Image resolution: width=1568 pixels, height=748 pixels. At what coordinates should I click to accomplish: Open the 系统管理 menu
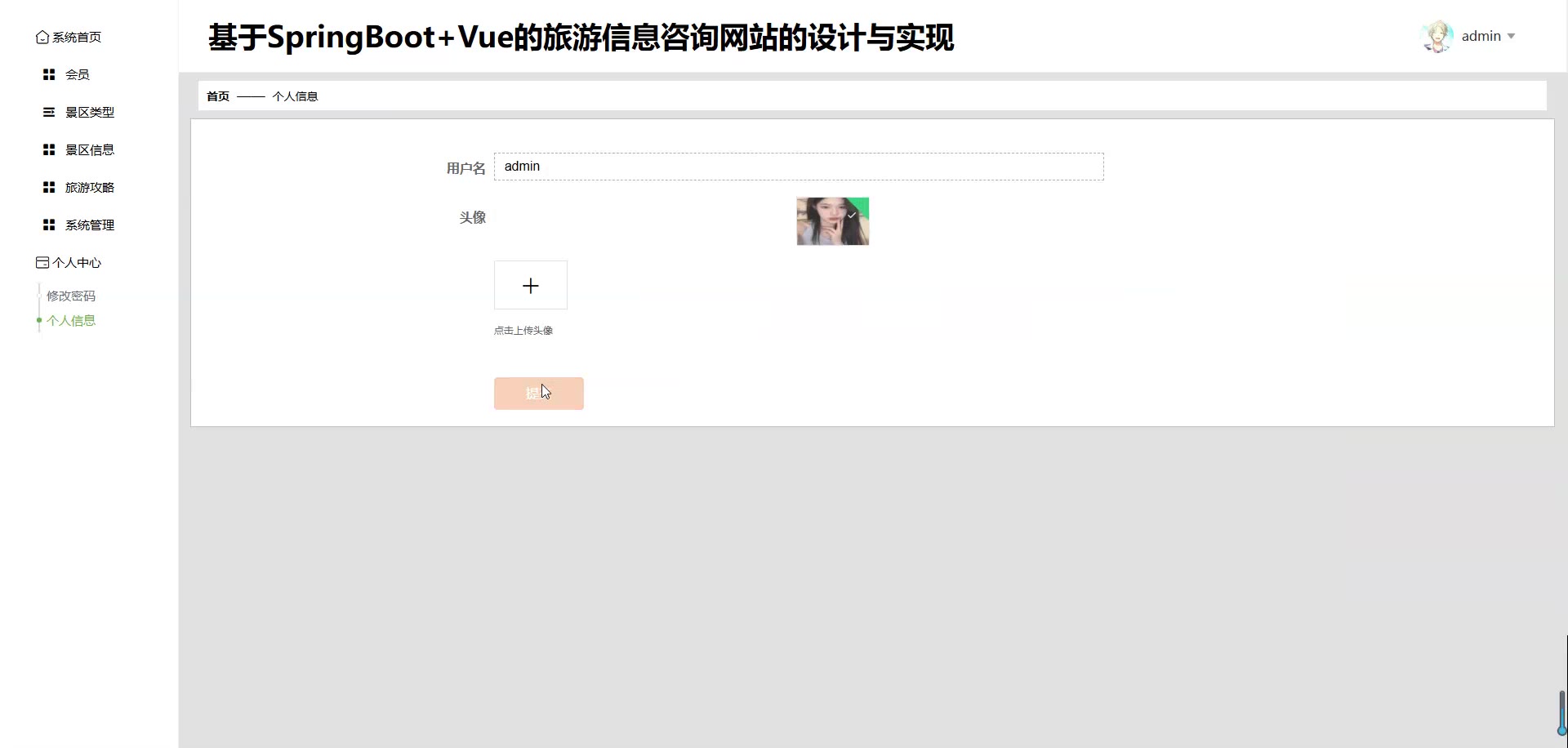[90, 225]
